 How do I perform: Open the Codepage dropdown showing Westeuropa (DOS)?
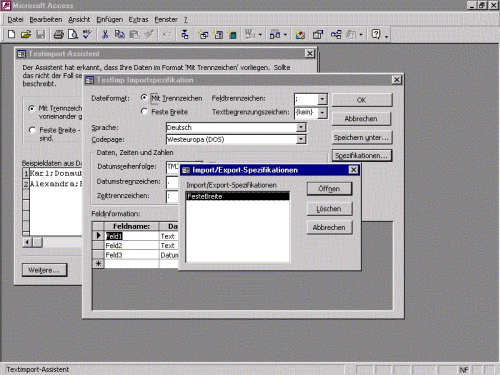pyautogui.click(x=301, y=139)
